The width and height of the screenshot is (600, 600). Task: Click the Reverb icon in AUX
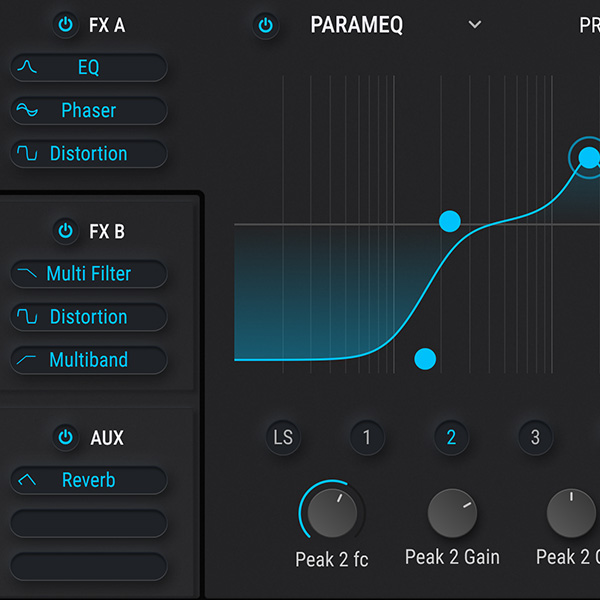click(x=28, y=481)
